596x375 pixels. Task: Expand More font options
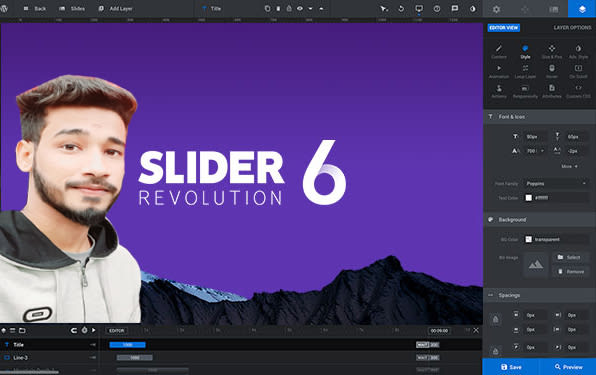(569, 166)
